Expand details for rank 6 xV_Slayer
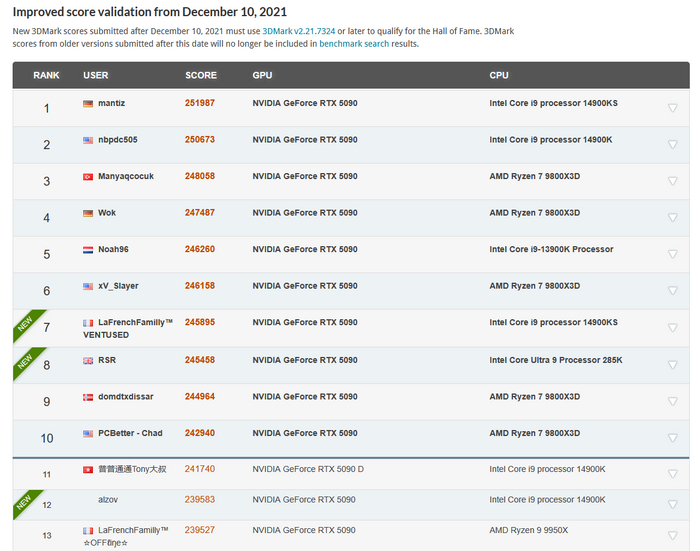 tap(672, 291)
